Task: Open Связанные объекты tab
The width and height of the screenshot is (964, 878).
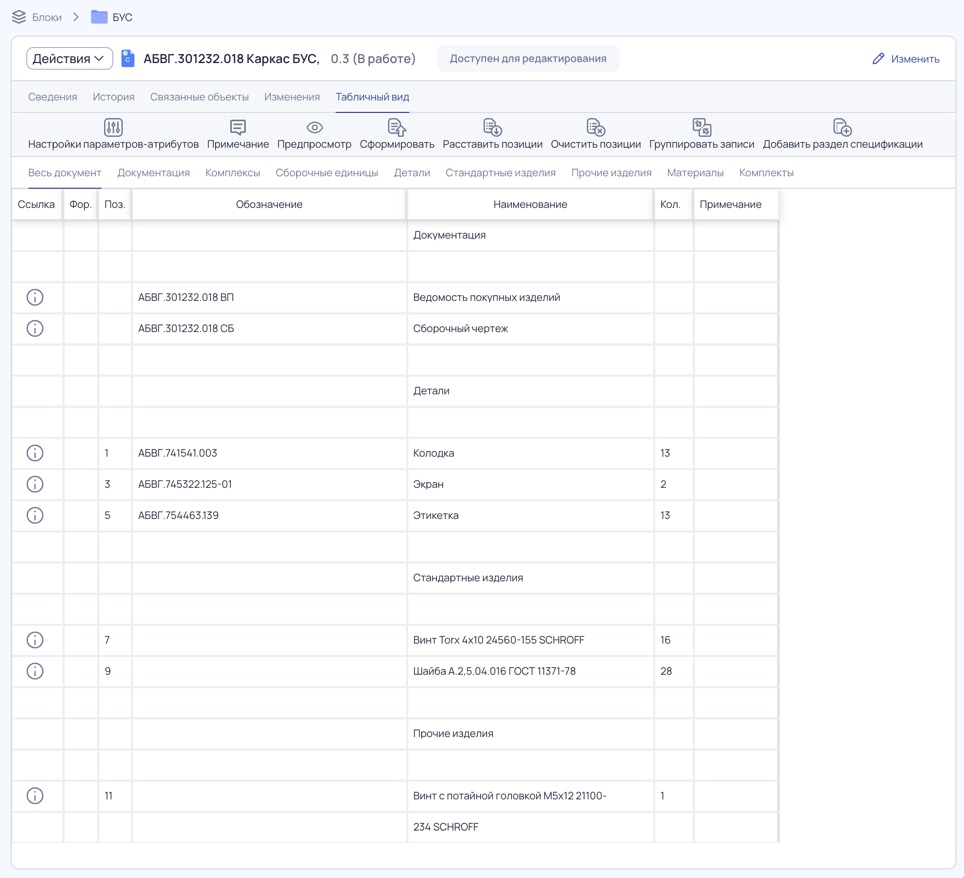Action: click(199, 97)
